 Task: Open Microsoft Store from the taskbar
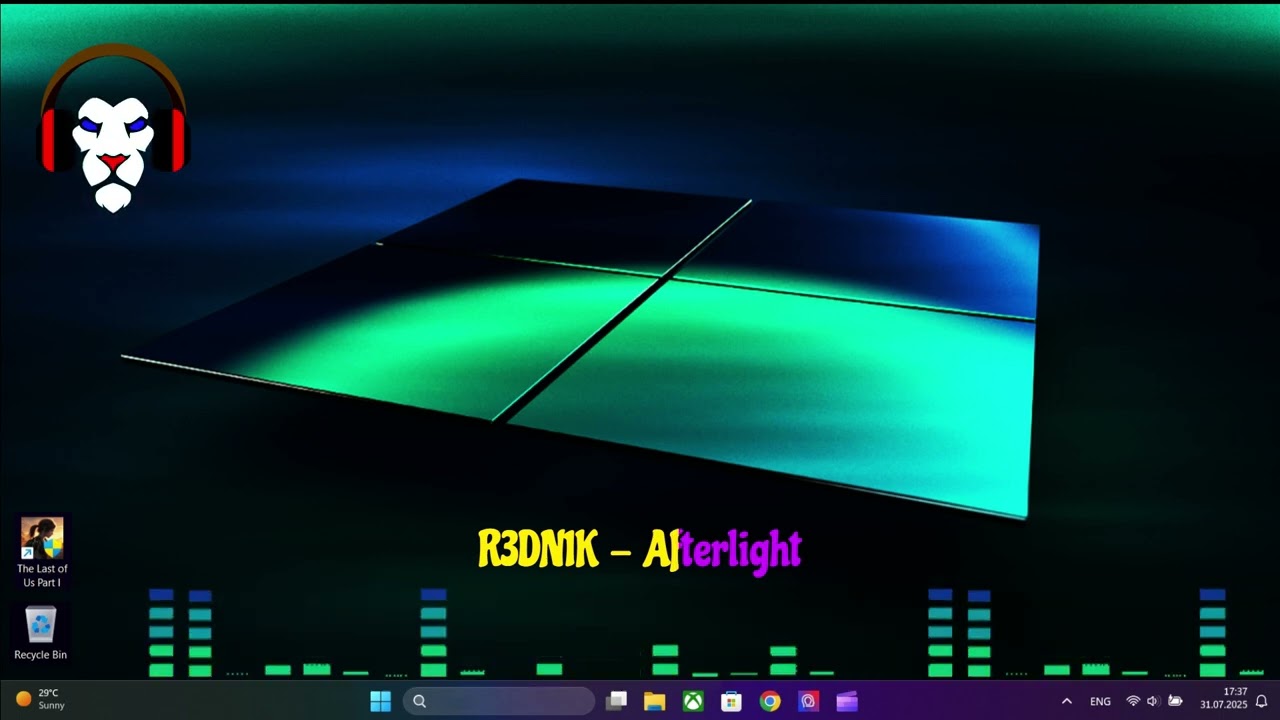731,701
